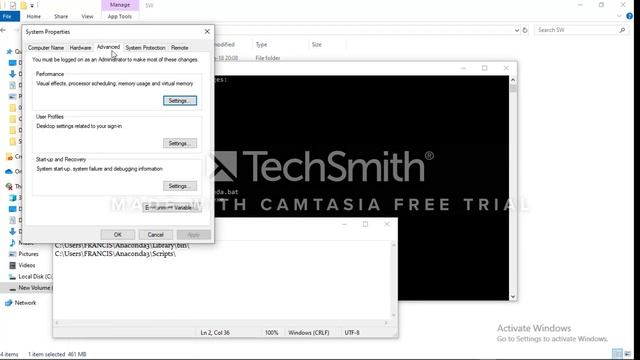Switch to the Computer Name tab

tap(46, 48)
